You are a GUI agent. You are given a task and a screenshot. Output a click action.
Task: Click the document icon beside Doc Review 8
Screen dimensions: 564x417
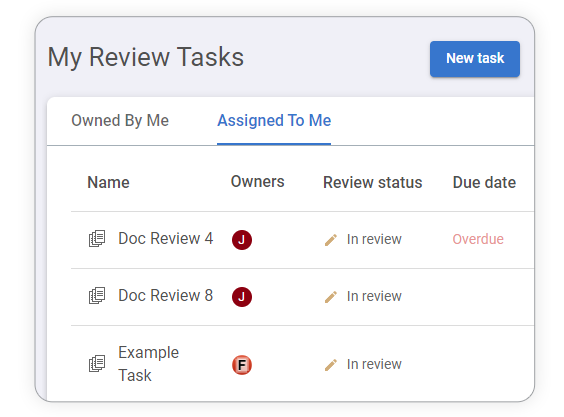[97, 296]
